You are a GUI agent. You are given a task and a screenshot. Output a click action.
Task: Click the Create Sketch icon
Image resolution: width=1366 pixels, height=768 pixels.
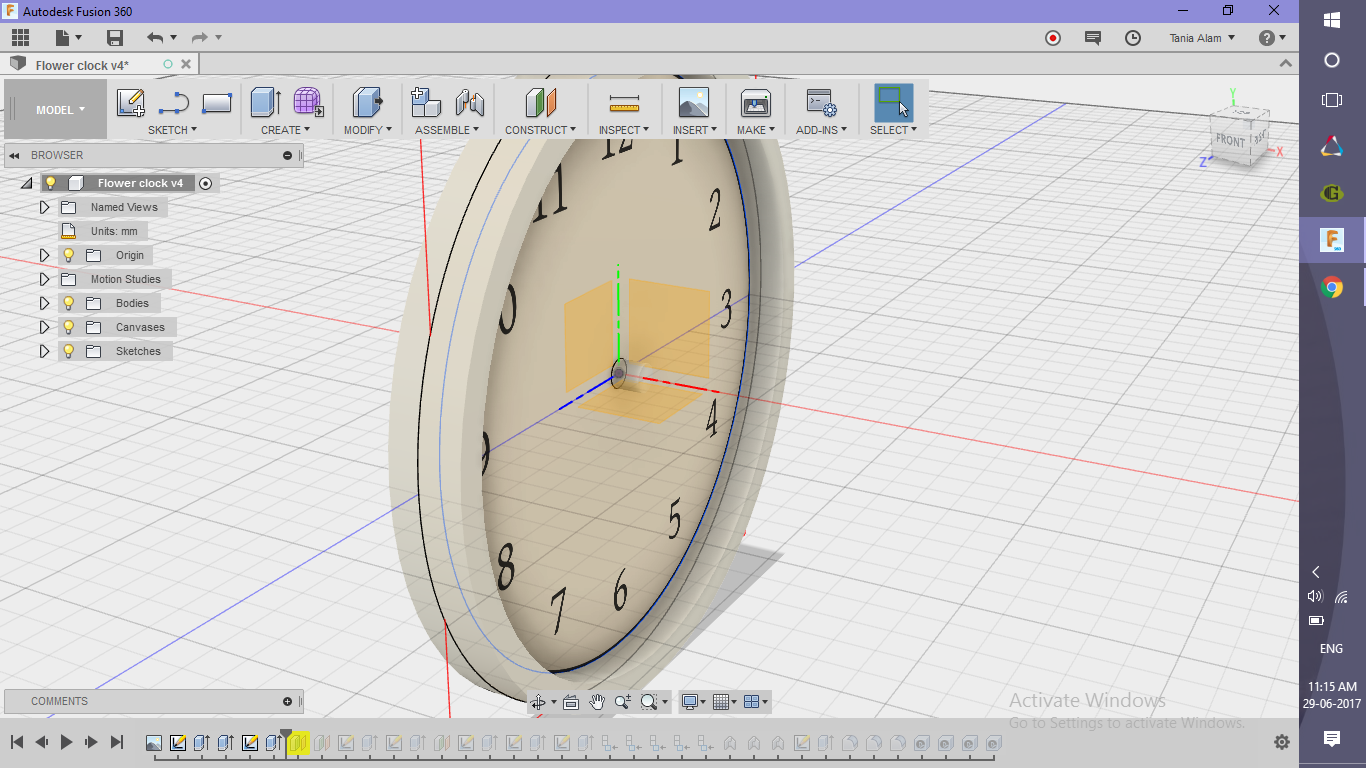(131, 103)
